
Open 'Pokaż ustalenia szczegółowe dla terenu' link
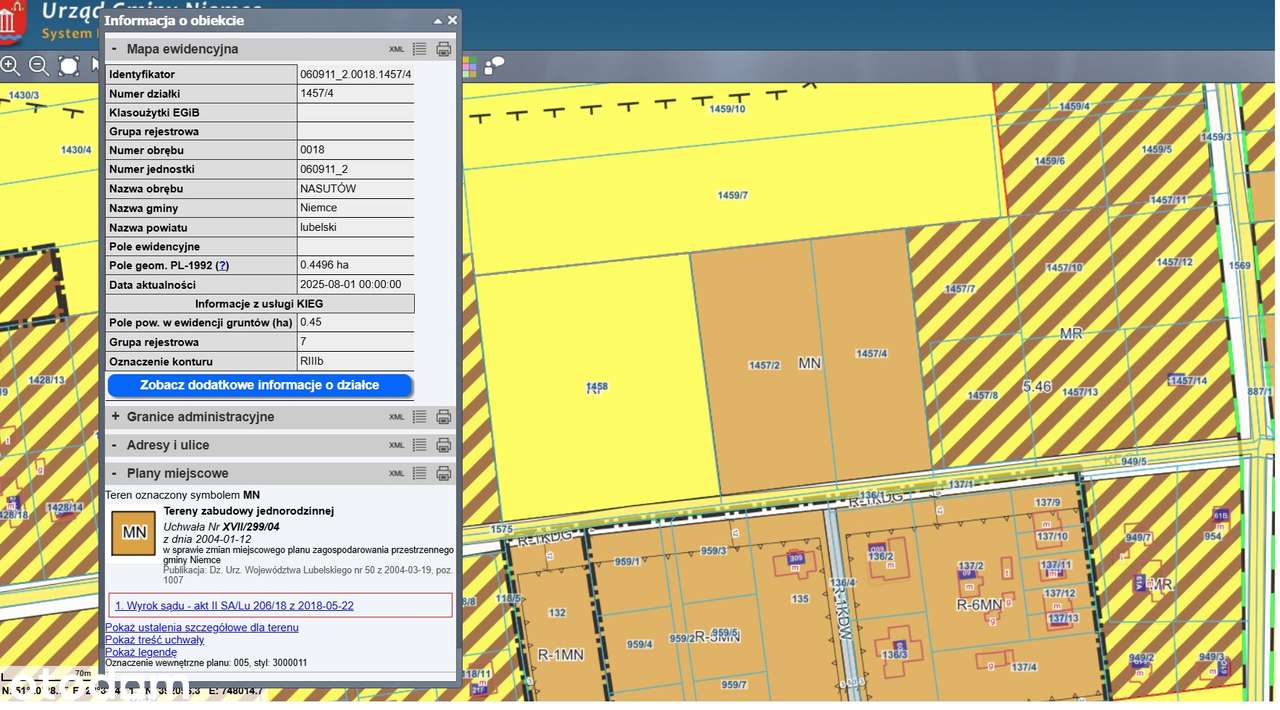[x=202, y=628]
